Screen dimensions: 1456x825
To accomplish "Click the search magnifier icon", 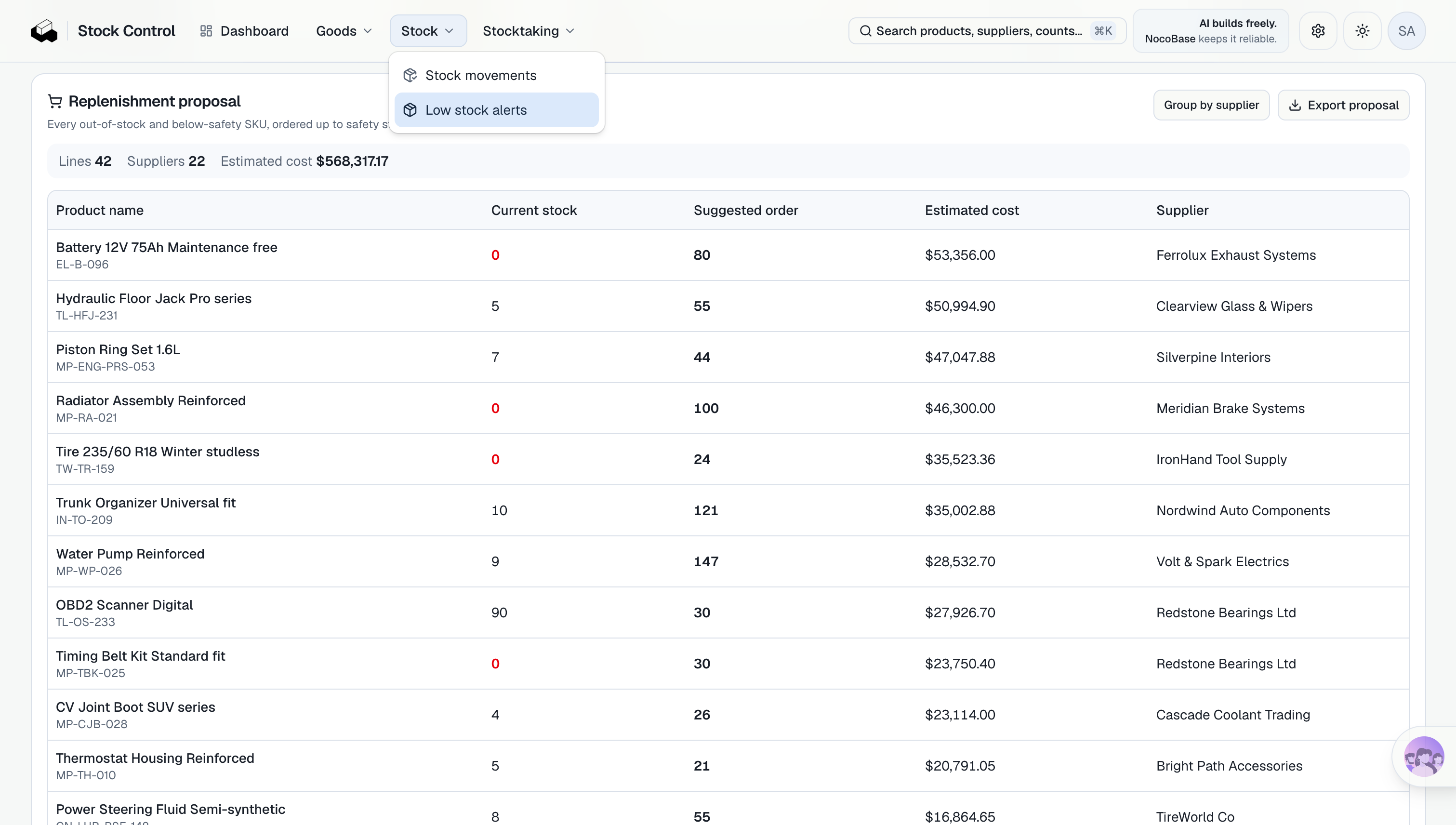I will 866,31.
